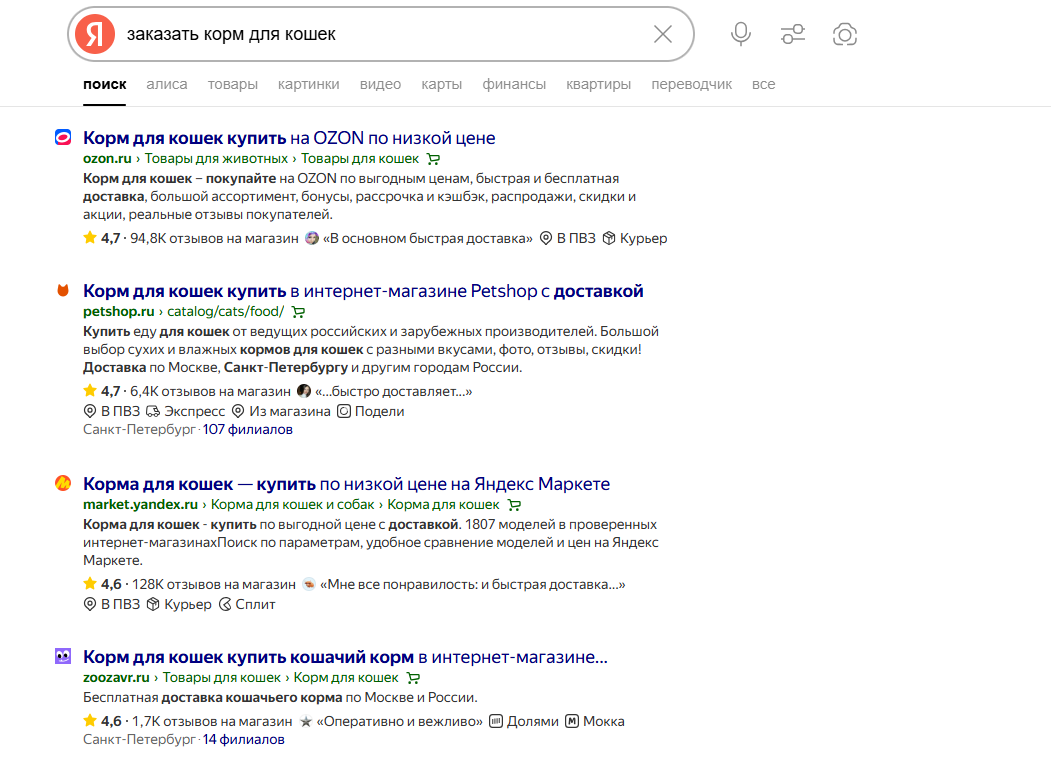Click the gray star icon before «Оперативно и вежливо»
This screenshot has width=1051, height=765.
tap(306, 721)
